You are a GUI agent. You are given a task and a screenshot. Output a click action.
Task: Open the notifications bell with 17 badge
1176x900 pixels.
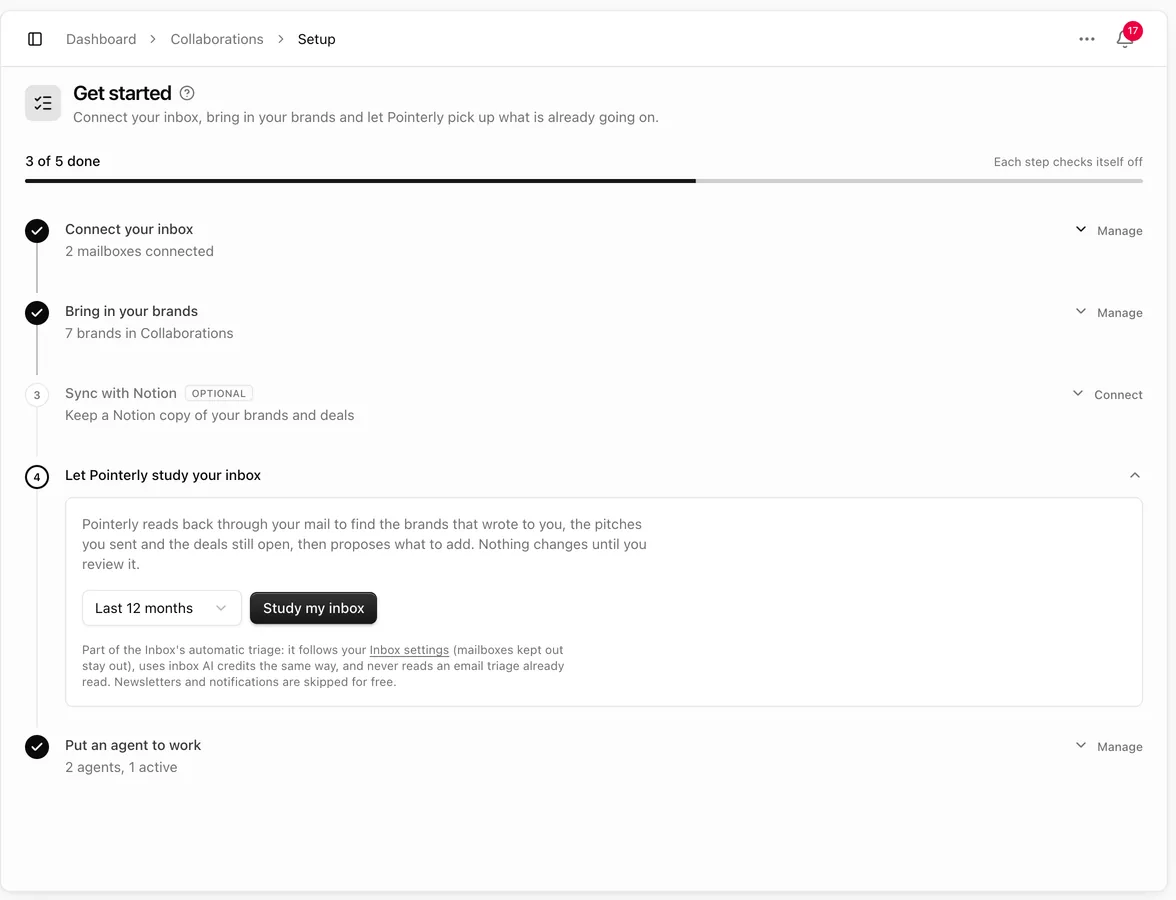(1126, 37)
